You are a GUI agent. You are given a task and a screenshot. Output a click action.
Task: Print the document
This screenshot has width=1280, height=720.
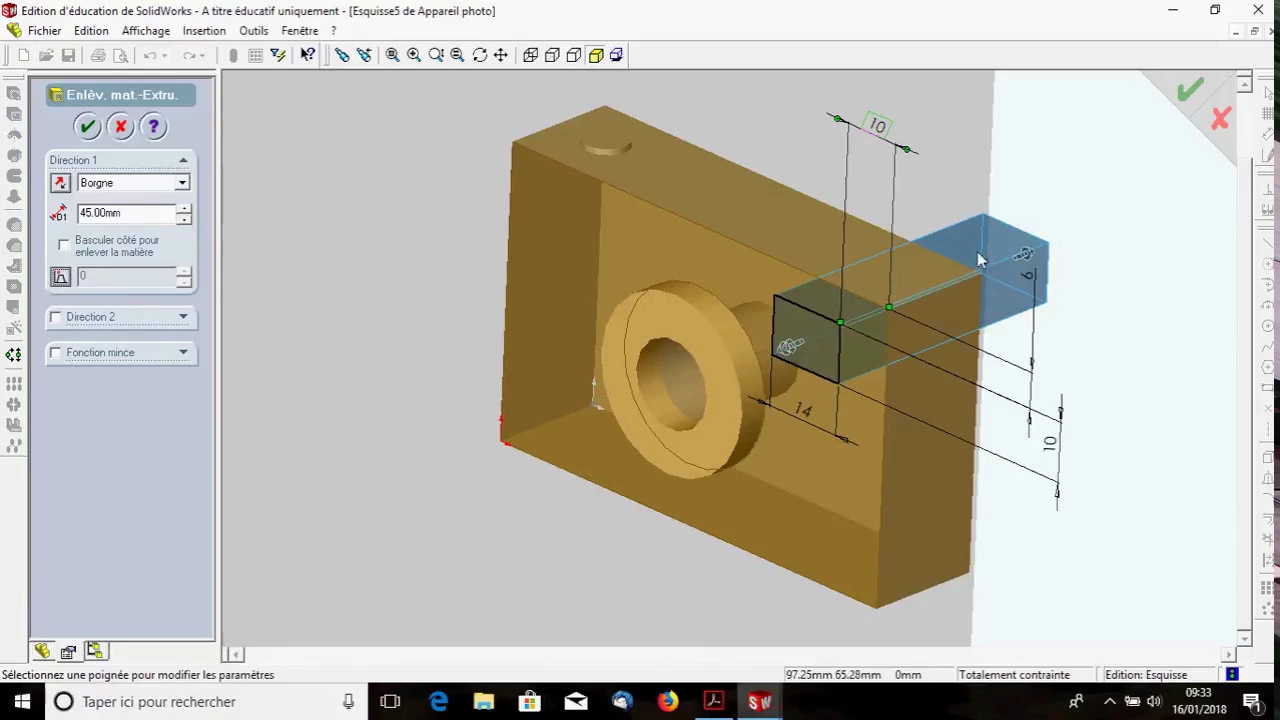(x=99, y=55)
